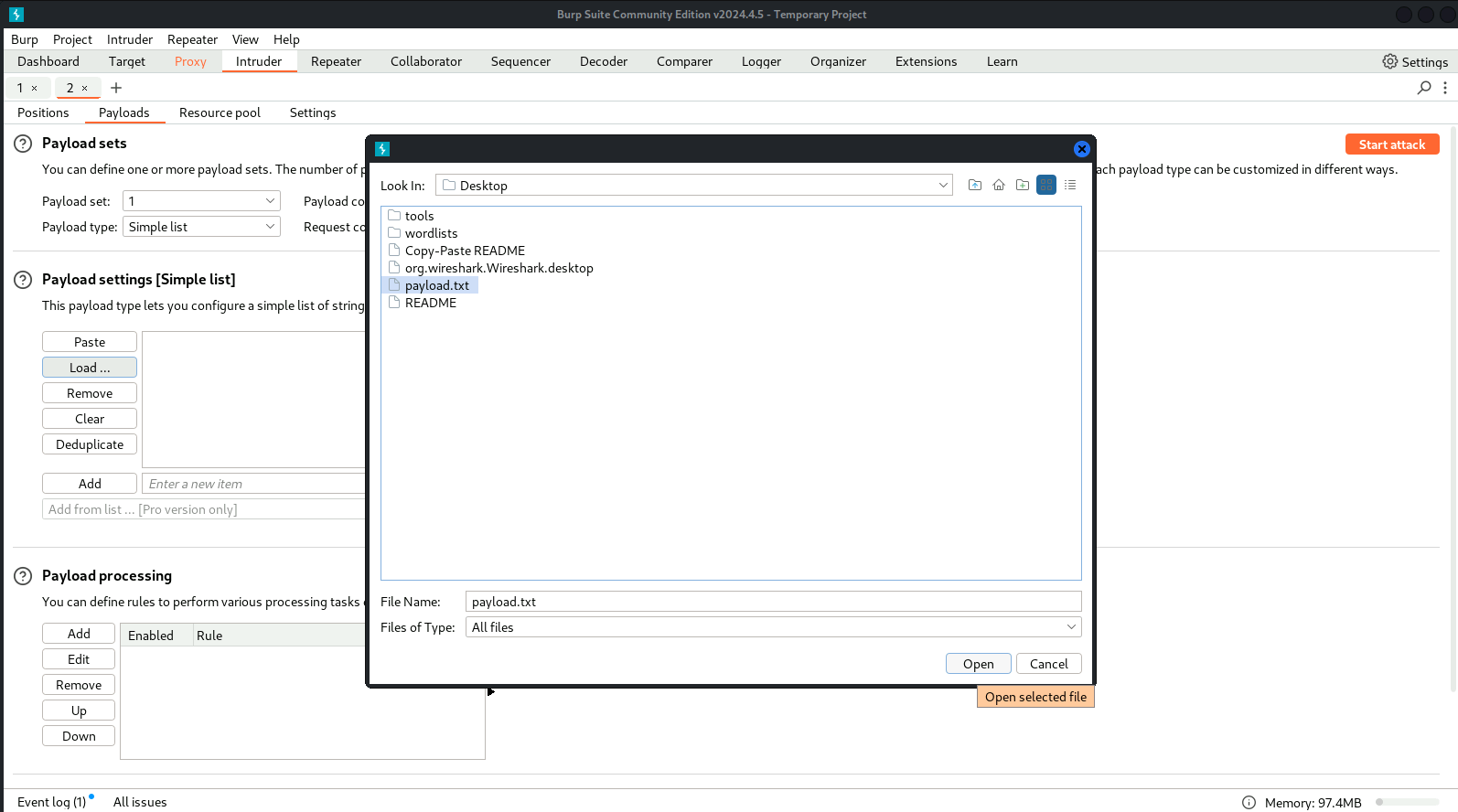The image size is (1458, 812).
Task: Open the Extensions tab
Action: (926, 61)
